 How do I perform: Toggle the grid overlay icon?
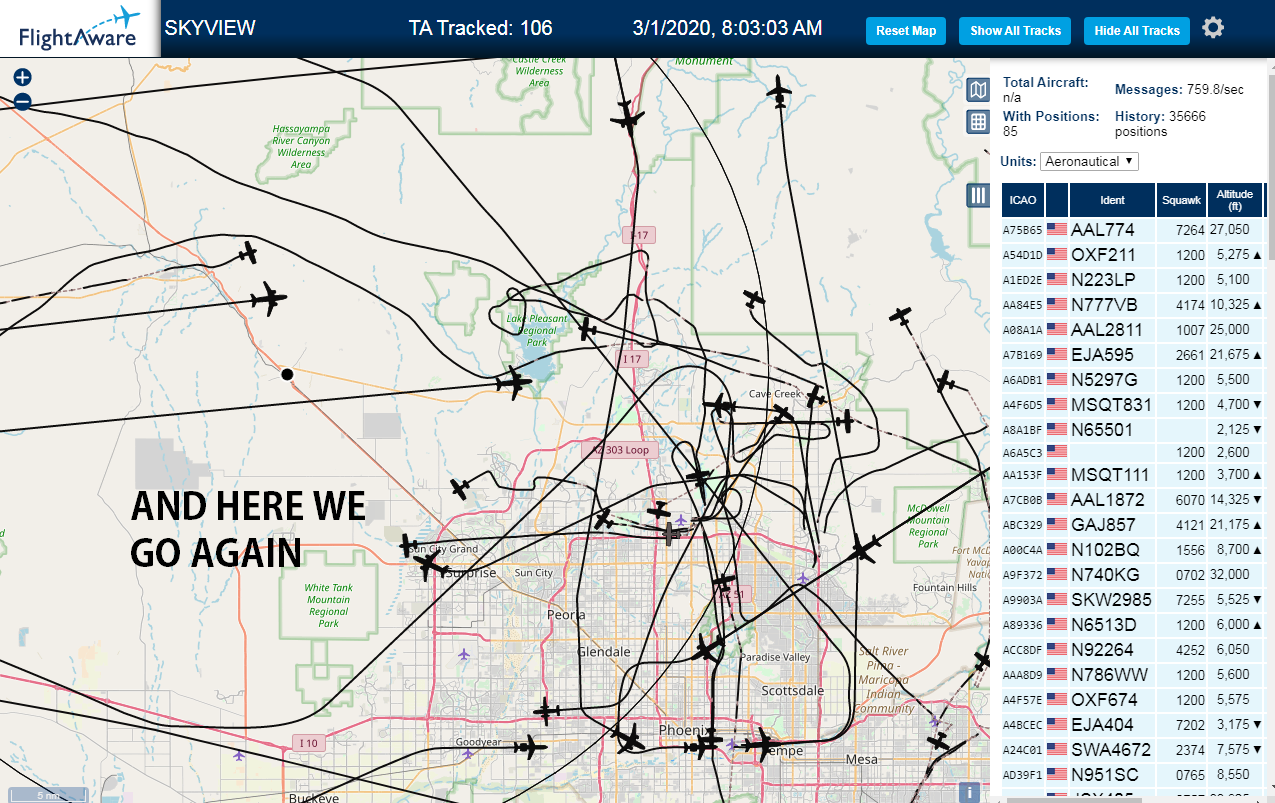(x=978, y=122)
